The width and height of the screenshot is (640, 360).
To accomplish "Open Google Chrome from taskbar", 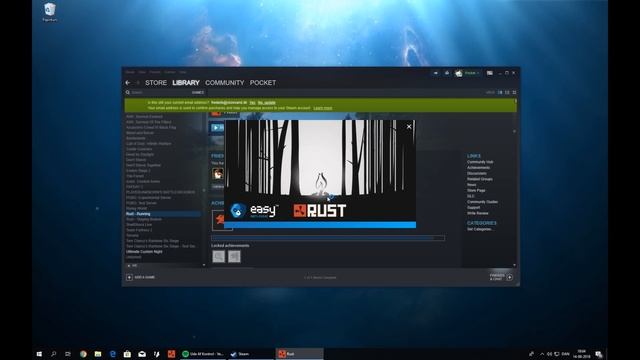I will [x=83, y=354].
